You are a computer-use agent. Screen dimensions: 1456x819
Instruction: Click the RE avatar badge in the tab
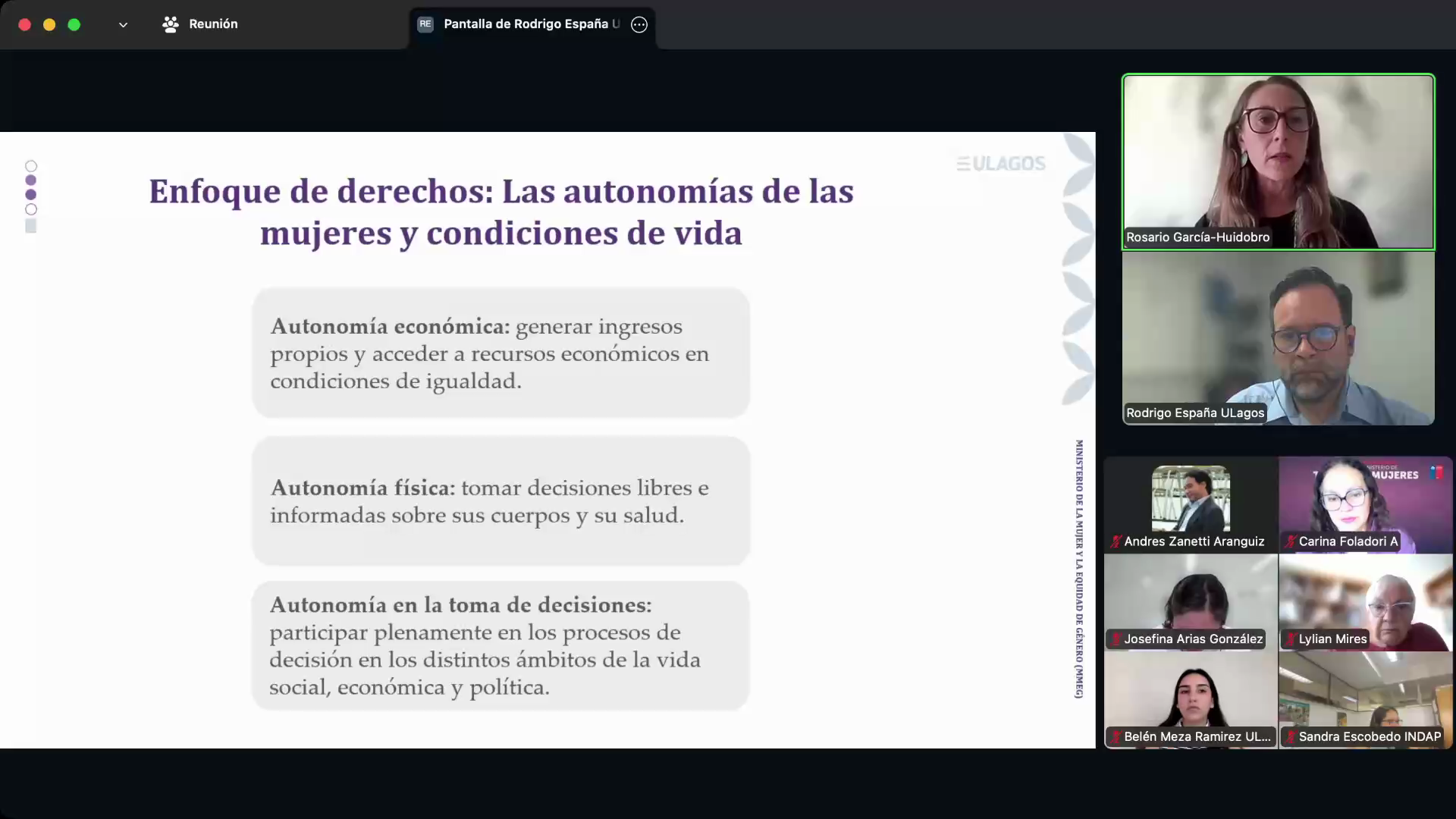tap(425, 24)
